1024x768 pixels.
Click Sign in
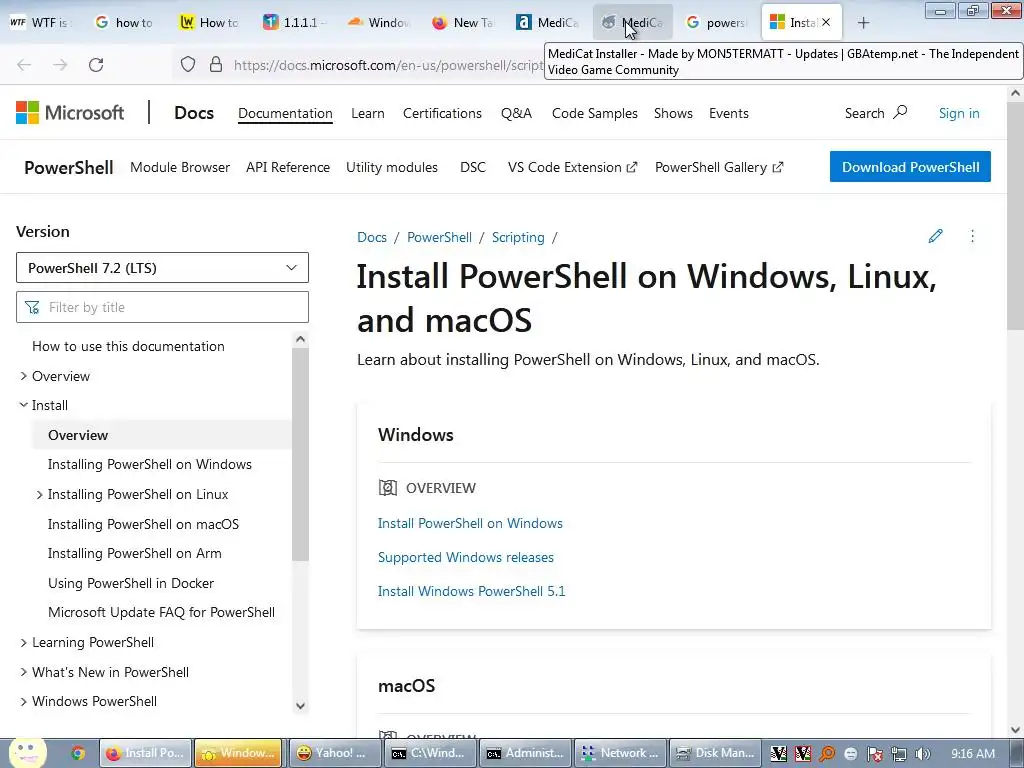[959, 113]
